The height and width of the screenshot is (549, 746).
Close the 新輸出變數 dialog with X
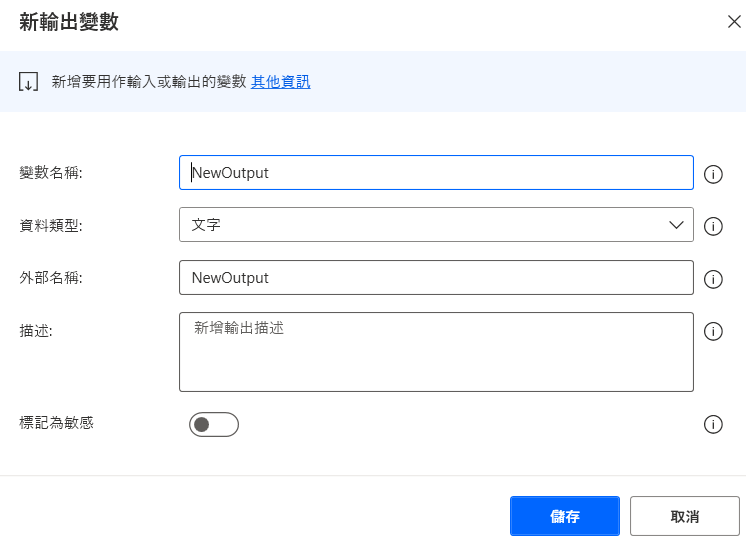point(734,21)
